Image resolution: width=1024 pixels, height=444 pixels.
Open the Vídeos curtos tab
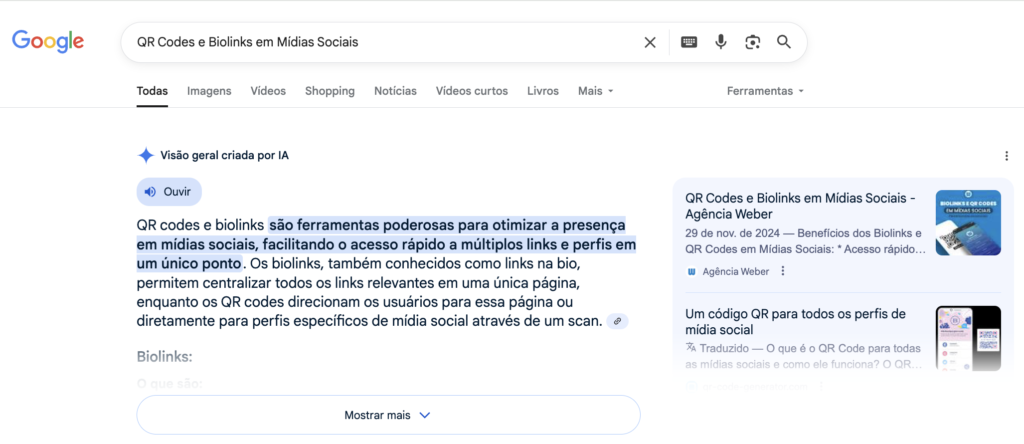pos(471,91)
